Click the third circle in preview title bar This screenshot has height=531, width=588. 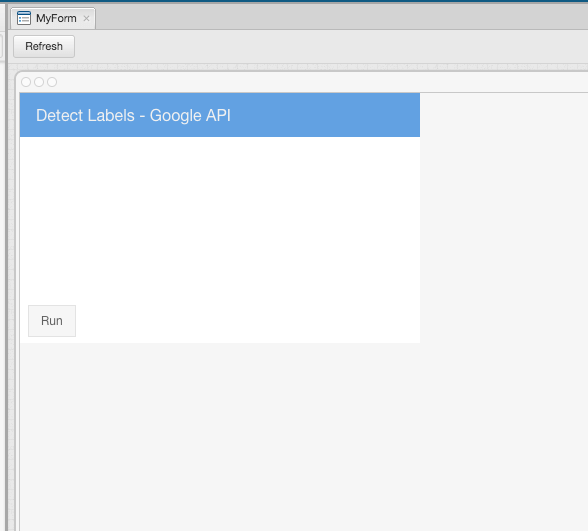pyautogui.click(x=52, y=82)
